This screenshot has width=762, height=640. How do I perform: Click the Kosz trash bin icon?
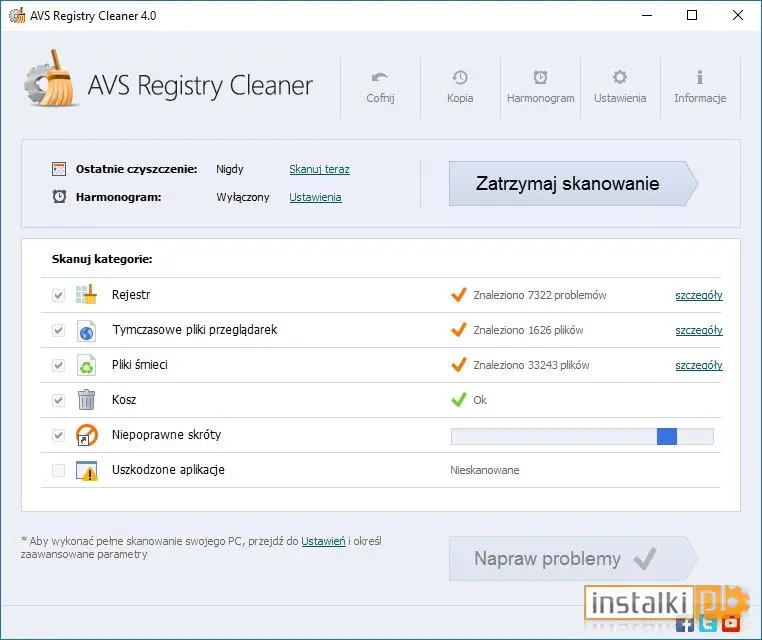pyautogui.click(x=87, y=399)
